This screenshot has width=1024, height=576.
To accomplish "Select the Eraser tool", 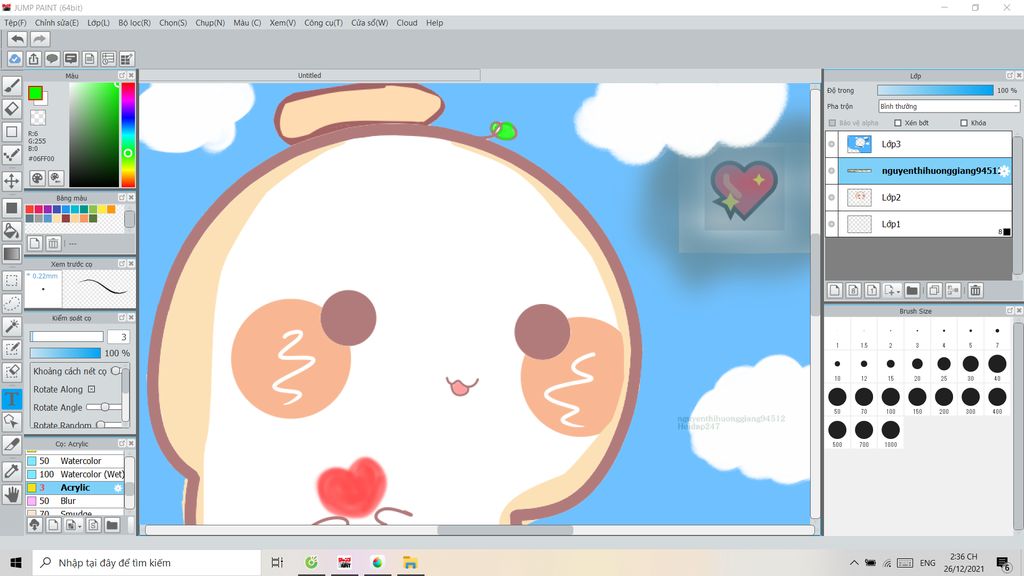I will [12, 108].
